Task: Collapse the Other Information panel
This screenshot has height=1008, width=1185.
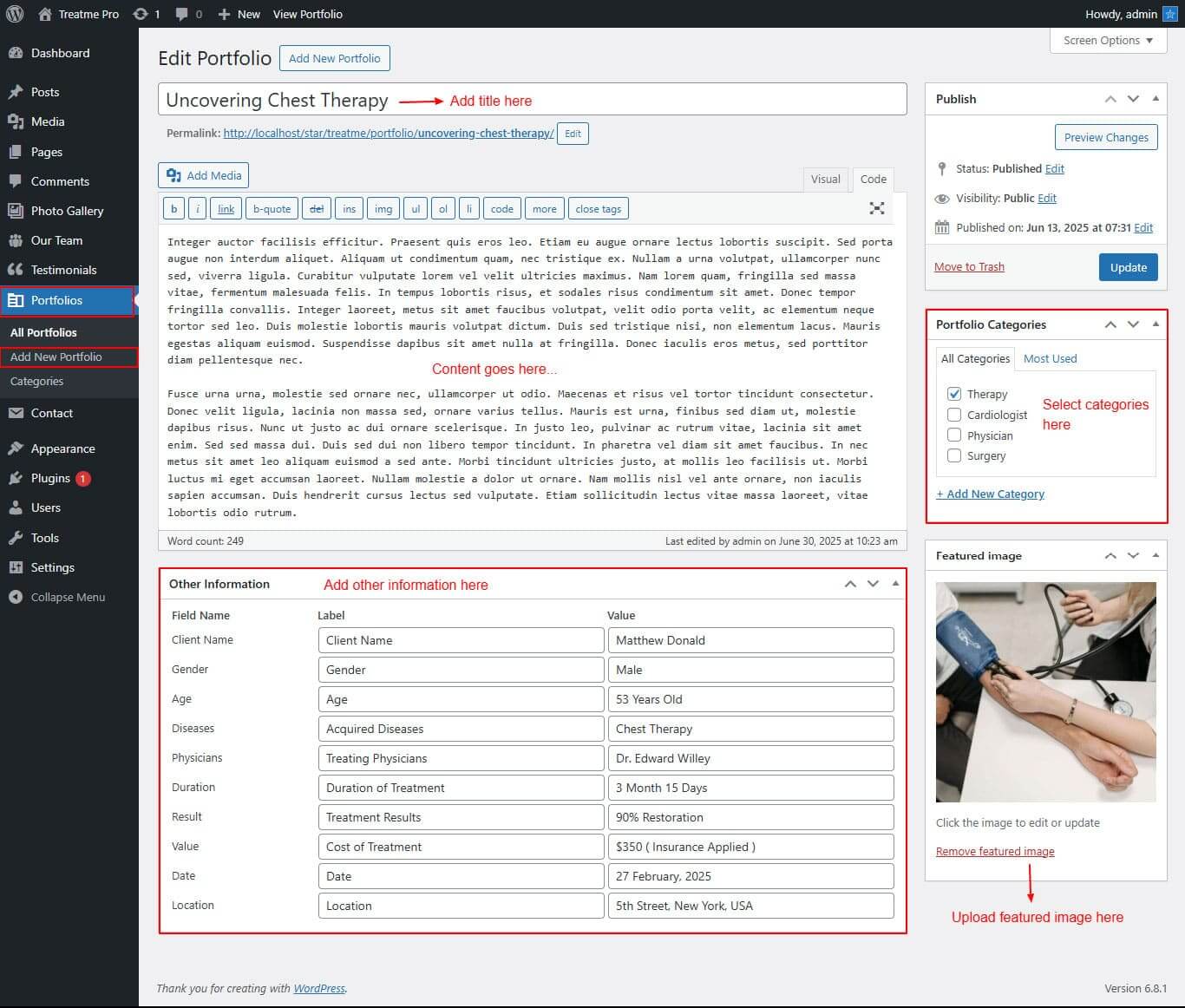Action: click(895, 584)
